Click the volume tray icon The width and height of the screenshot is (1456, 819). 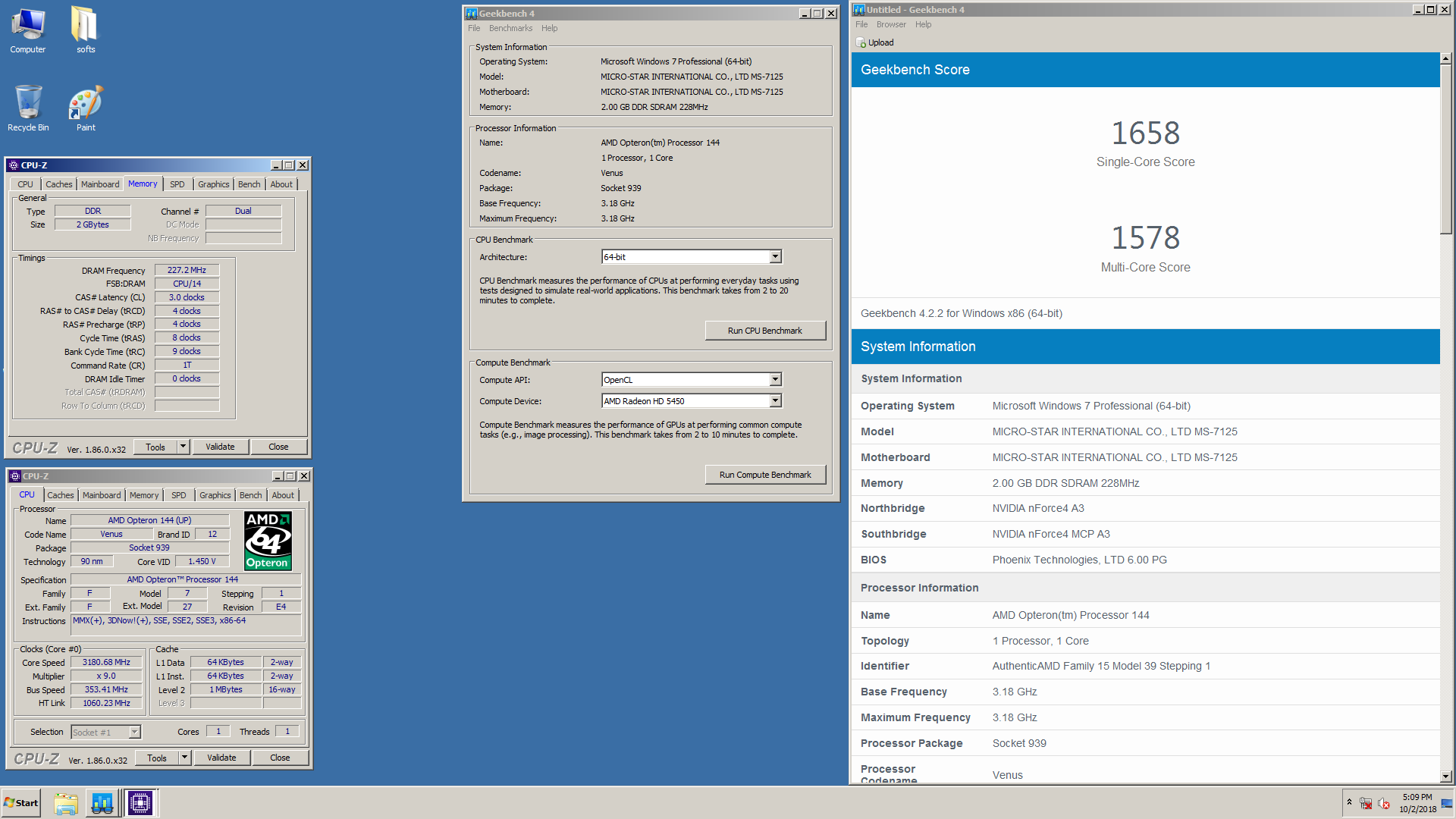(1384, 803)
